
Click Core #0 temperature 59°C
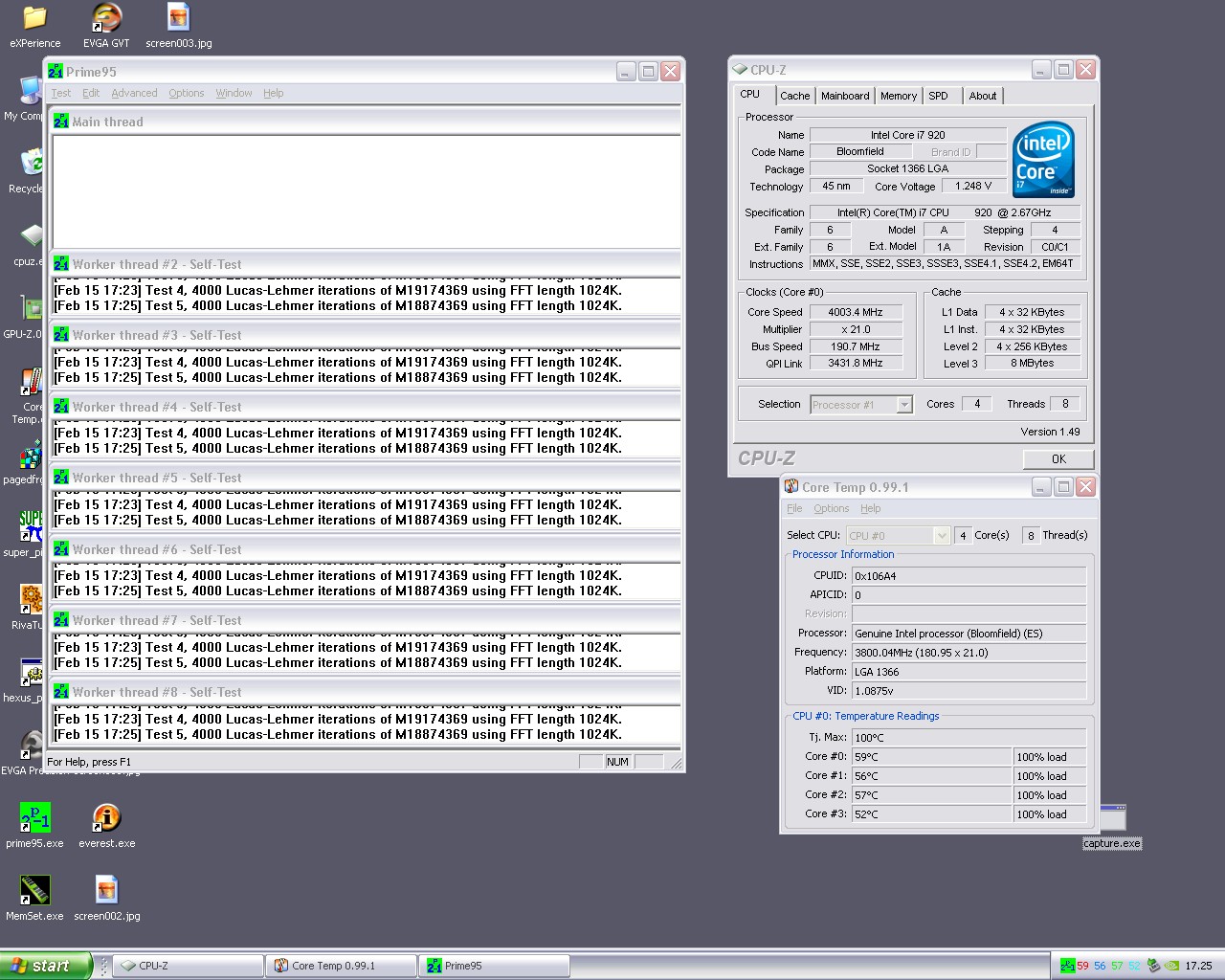pos(932,757)
